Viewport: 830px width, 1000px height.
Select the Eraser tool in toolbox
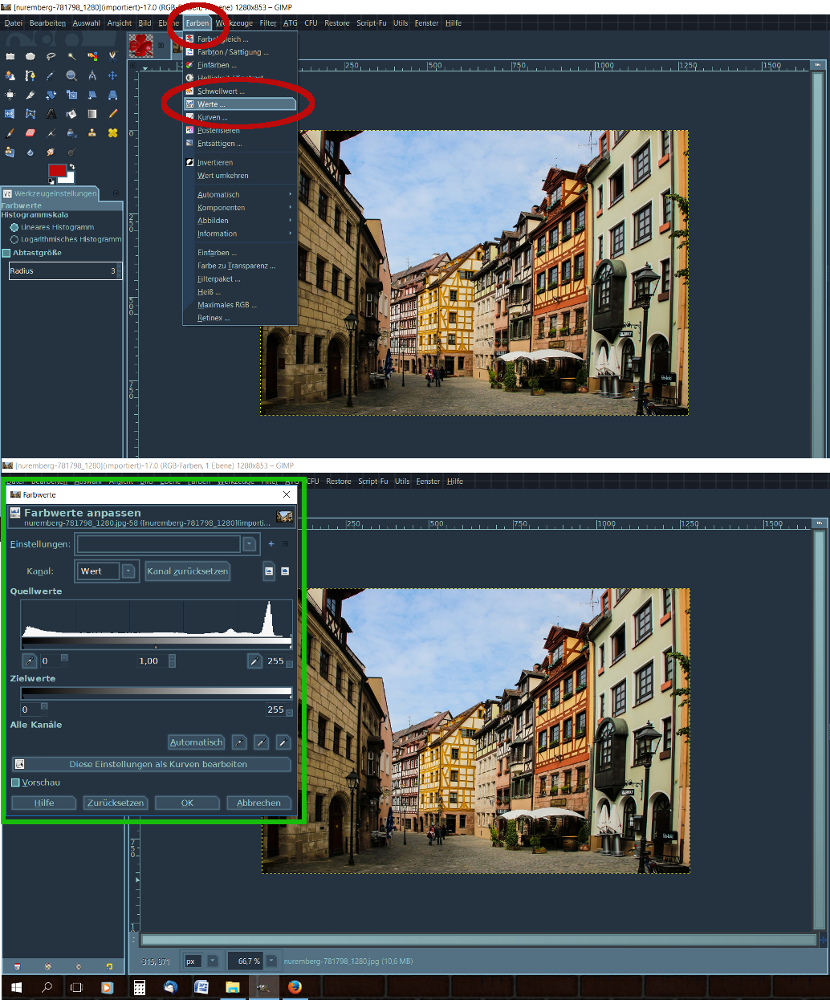point(30,132)
